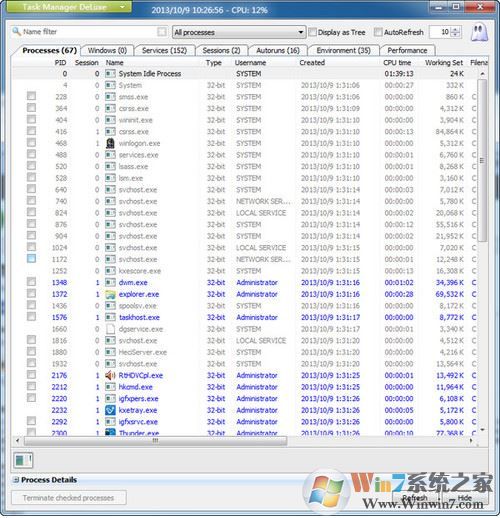Click the scroll up arrow of process list

pos(482,74)
